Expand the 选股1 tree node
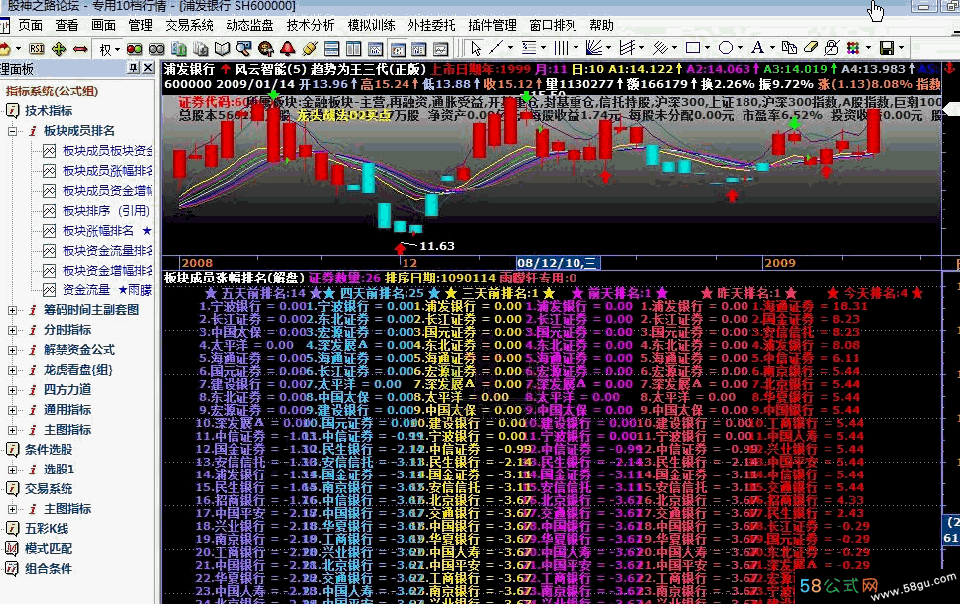This screenshot has height=604, width=960. (12, 469)
